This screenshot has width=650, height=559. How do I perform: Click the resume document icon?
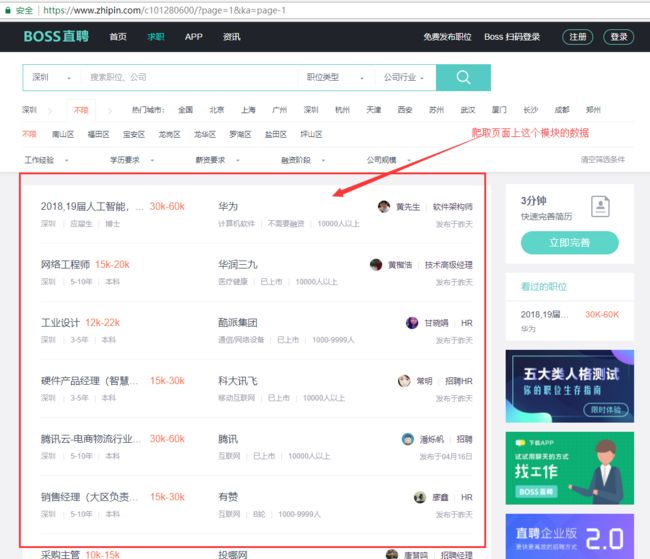pos(600,206)
